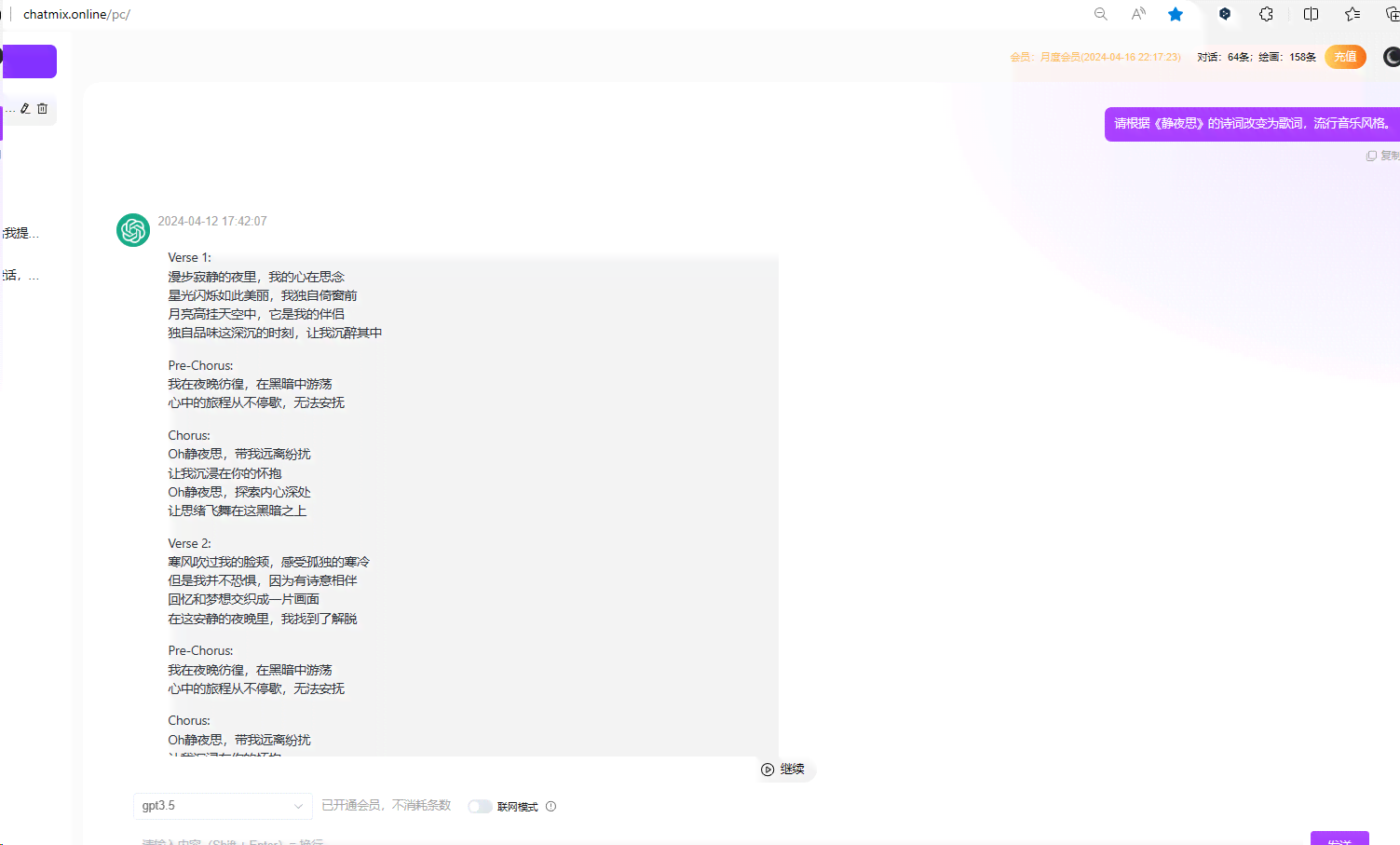Click the line 寒风吹过我的脸颊，感受孤独的寒冷
1400x845 pixels.
[268, 562]
